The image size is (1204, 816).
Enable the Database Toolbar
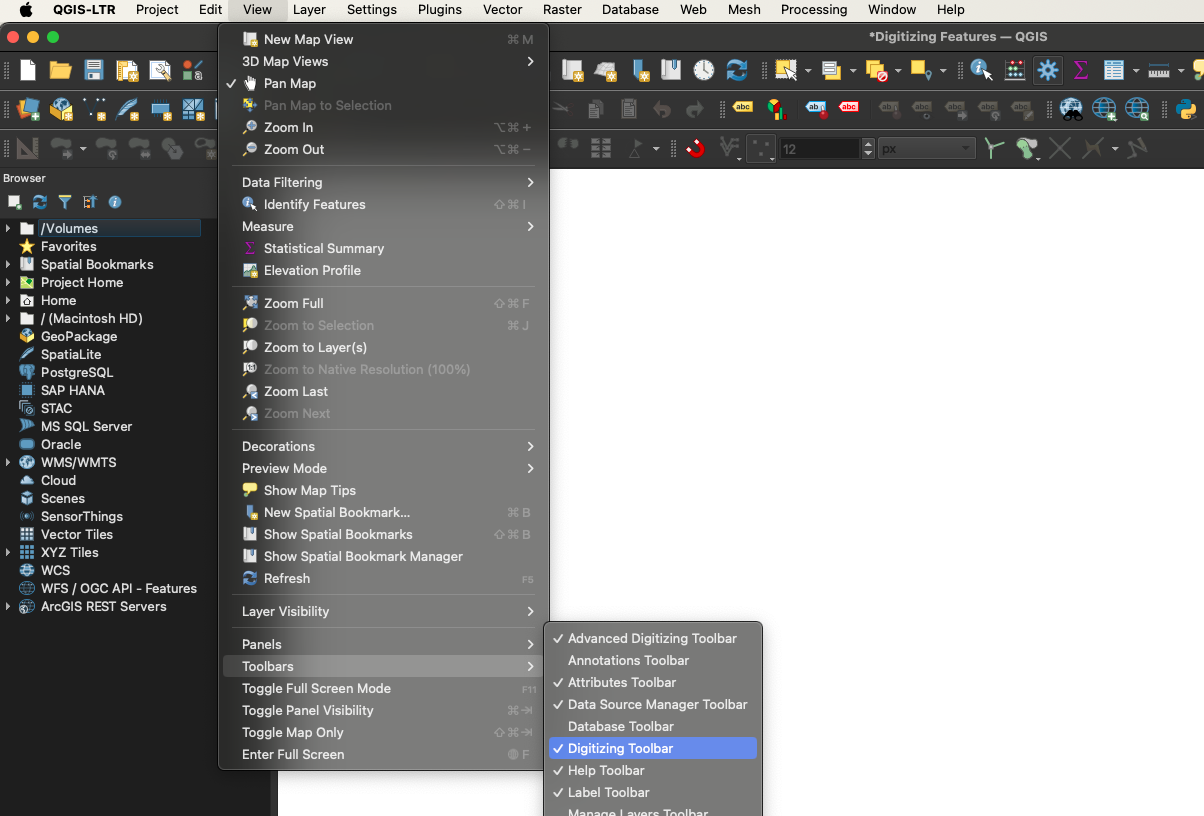pos(653,726)
